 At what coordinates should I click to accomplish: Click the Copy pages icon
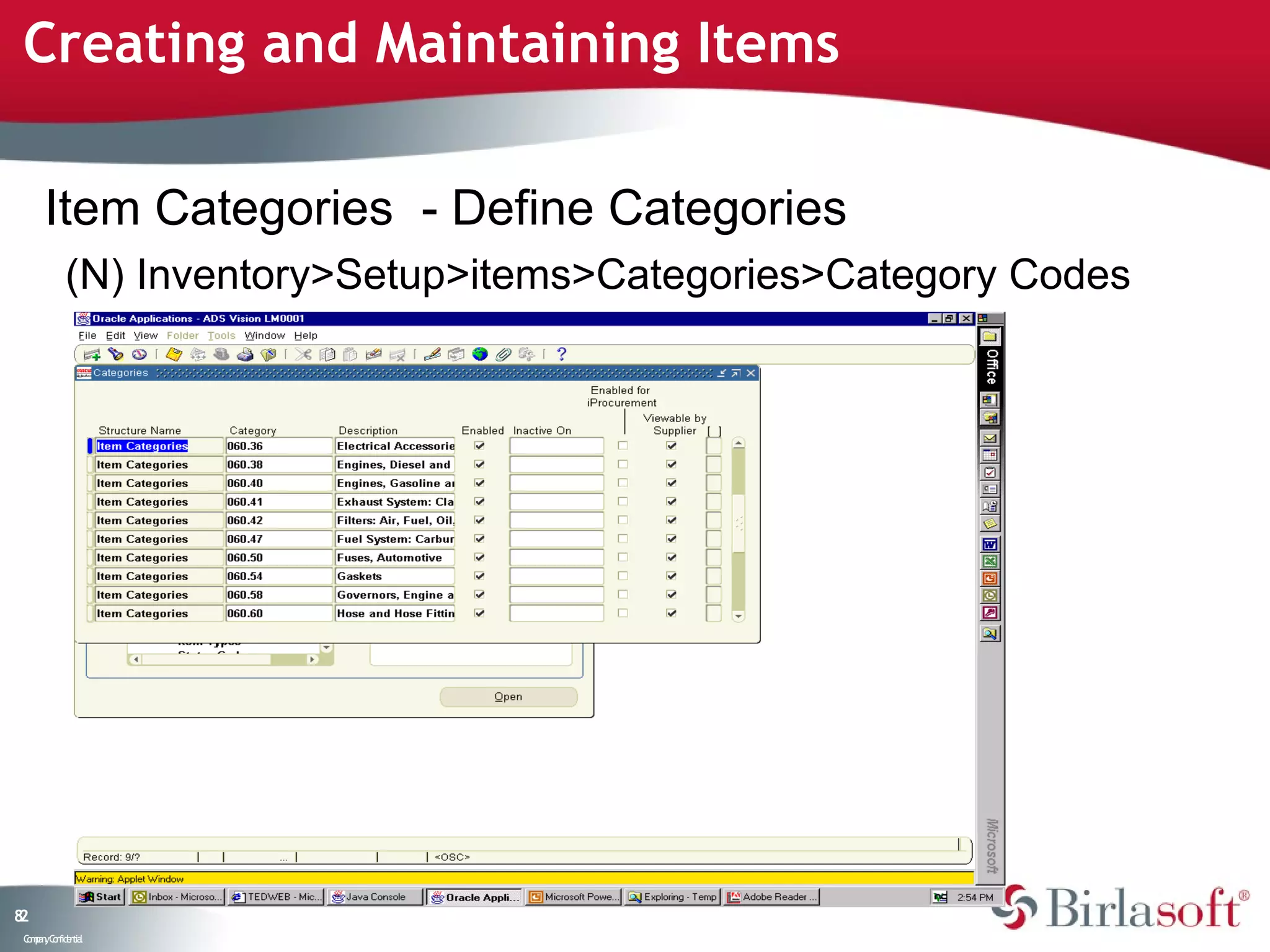[327, 354]
